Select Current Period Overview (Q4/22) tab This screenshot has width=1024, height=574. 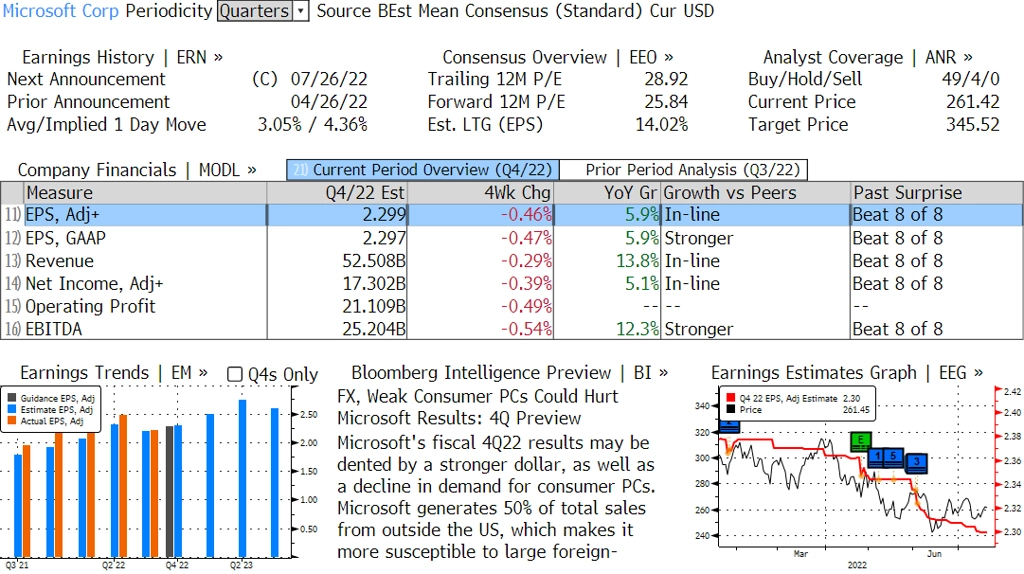(423, 170)
